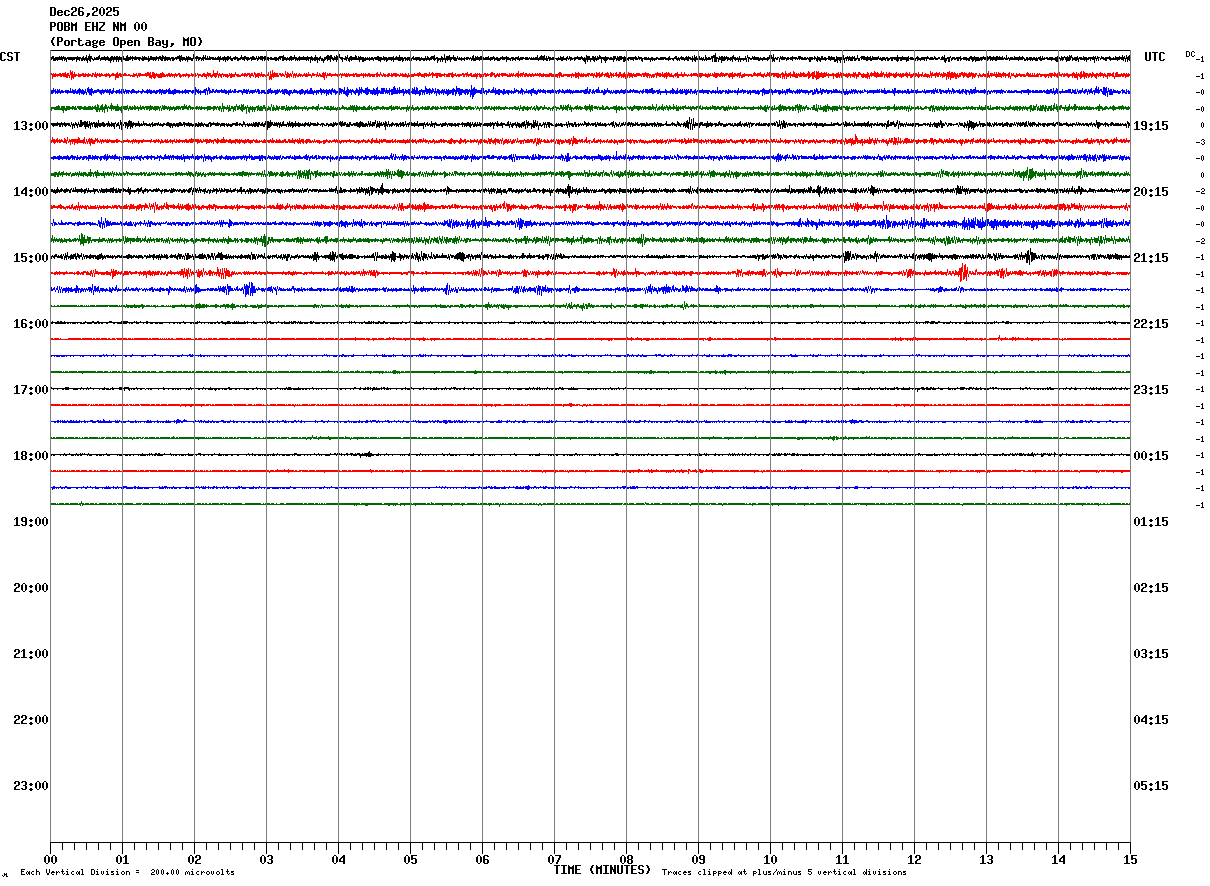Viewport: 1210px width, 886px height.
Task: Select minute 04 on the time axis
Action: (338, 860)
